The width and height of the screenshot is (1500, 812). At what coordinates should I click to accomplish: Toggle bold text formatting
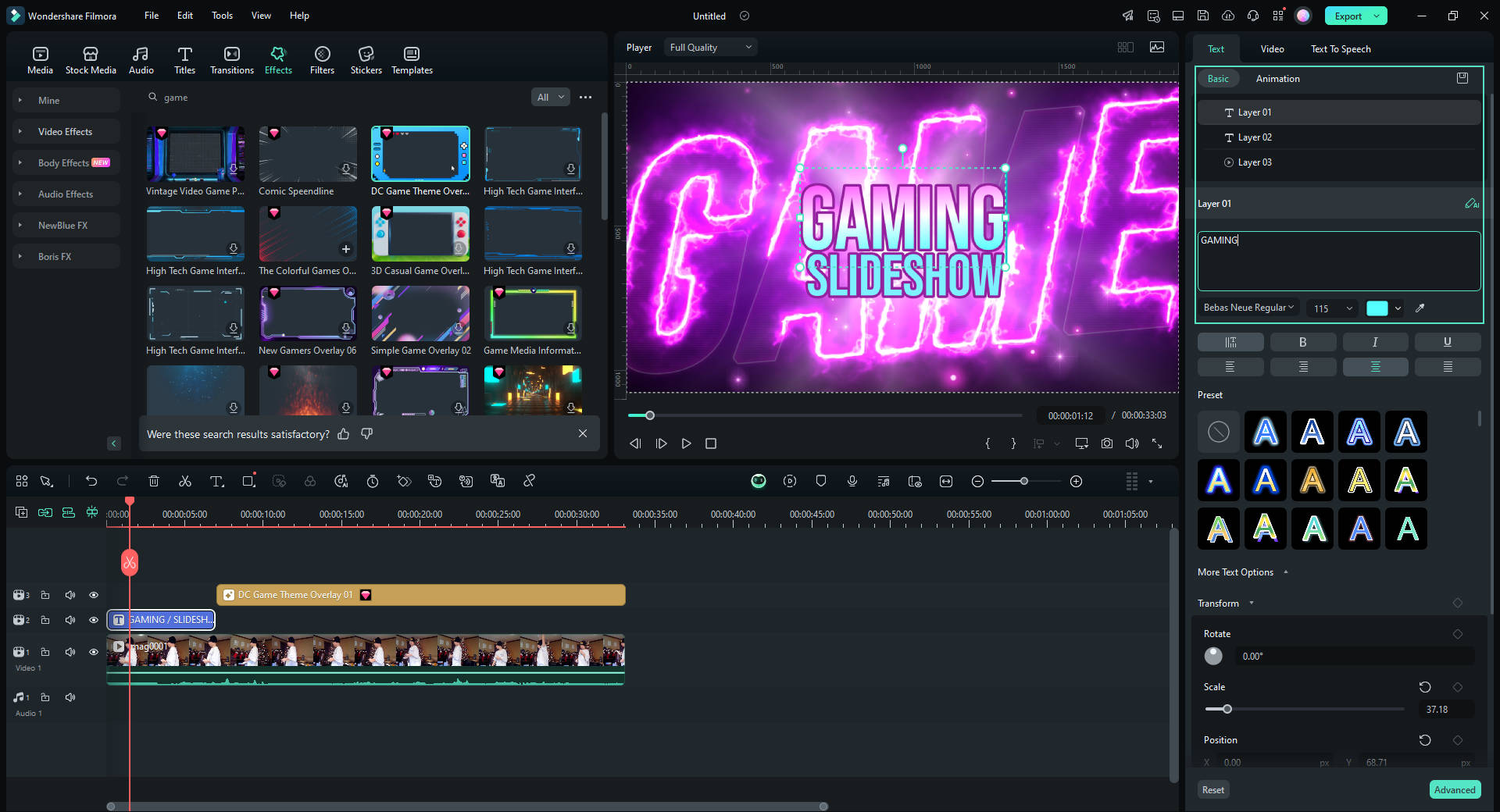point(1302,342)
